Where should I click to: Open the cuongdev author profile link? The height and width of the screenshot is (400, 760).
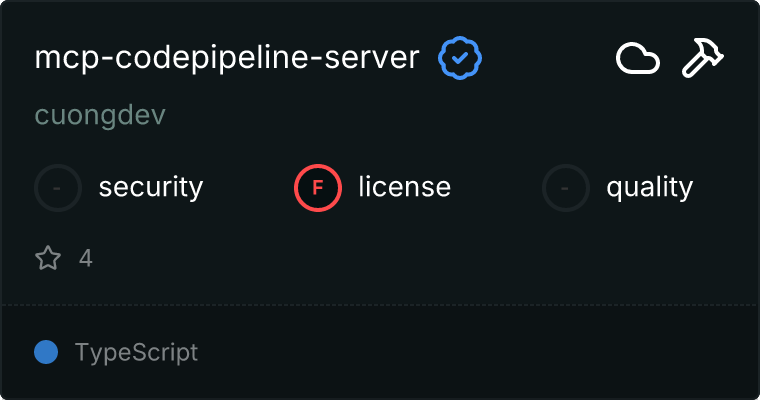click(100, 115)
